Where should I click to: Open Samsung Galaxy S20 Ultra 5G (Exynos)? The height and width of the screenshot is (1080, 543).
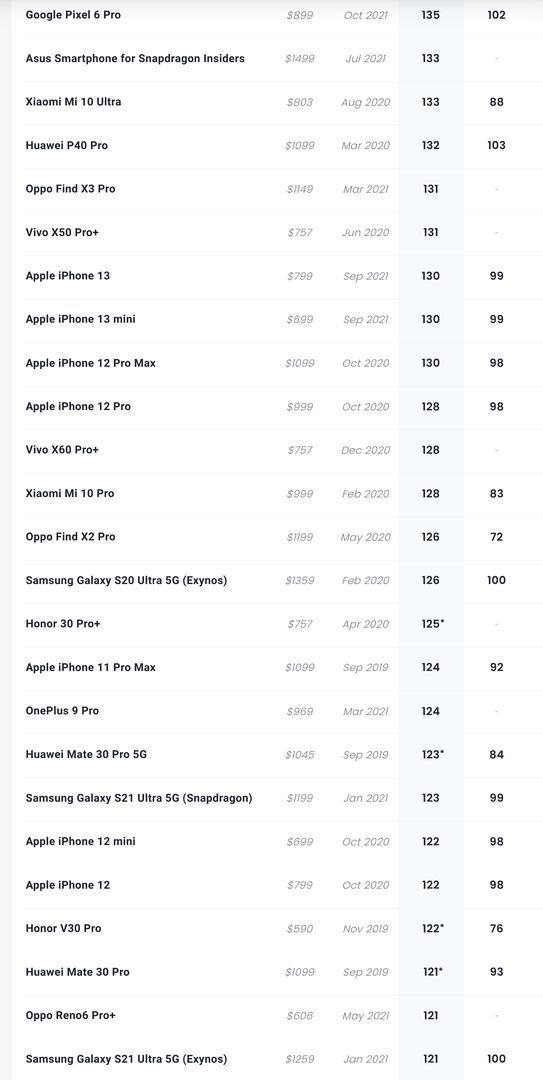(x=126, y=580)
